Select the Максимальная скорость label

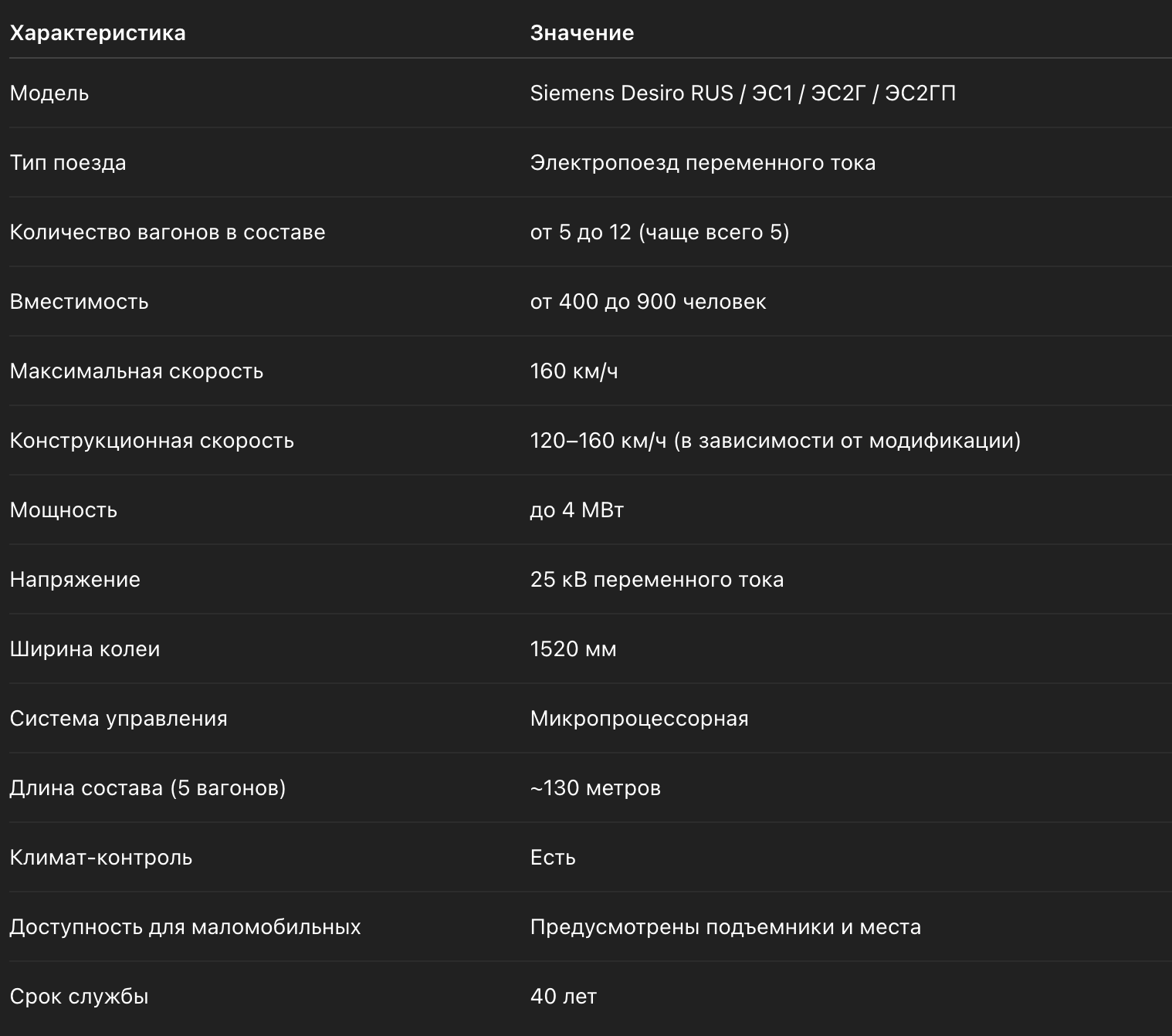[x=137, y=371]
